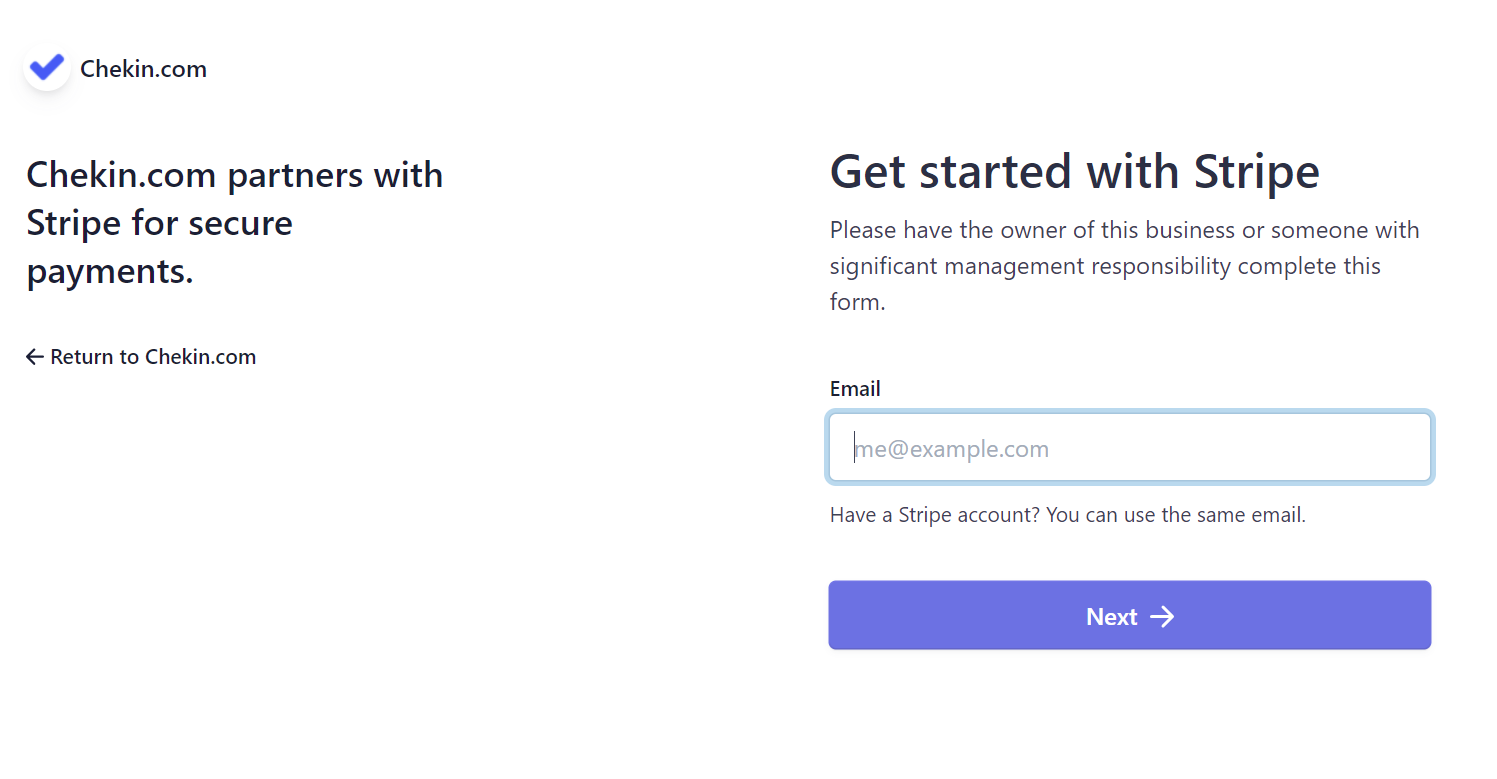This screenshot has height=779, width=1497.
Task: Follow the Return to Chekin.com link
Action: point(141,357)
